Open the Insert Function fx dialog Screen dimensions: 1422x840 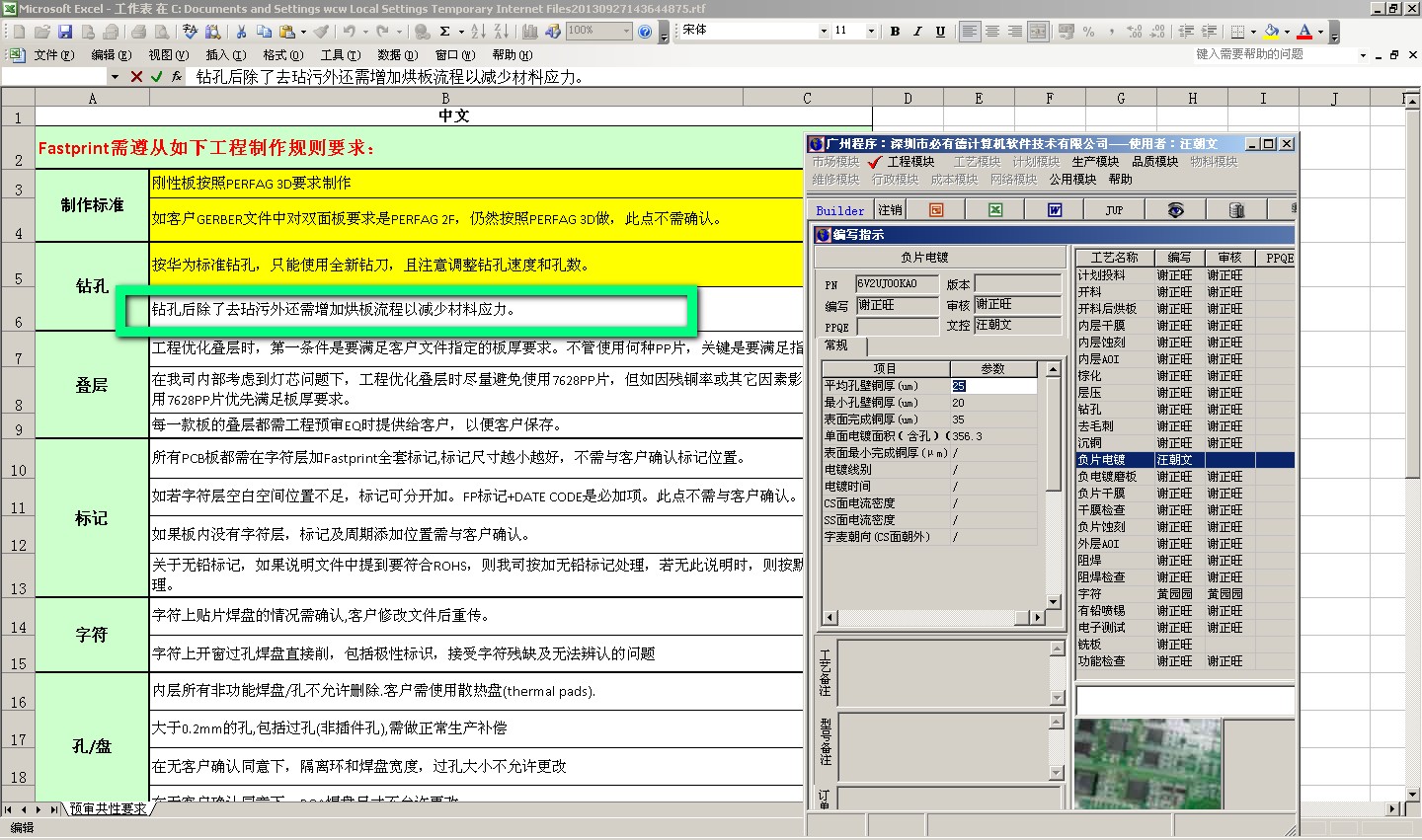point(177,76)
